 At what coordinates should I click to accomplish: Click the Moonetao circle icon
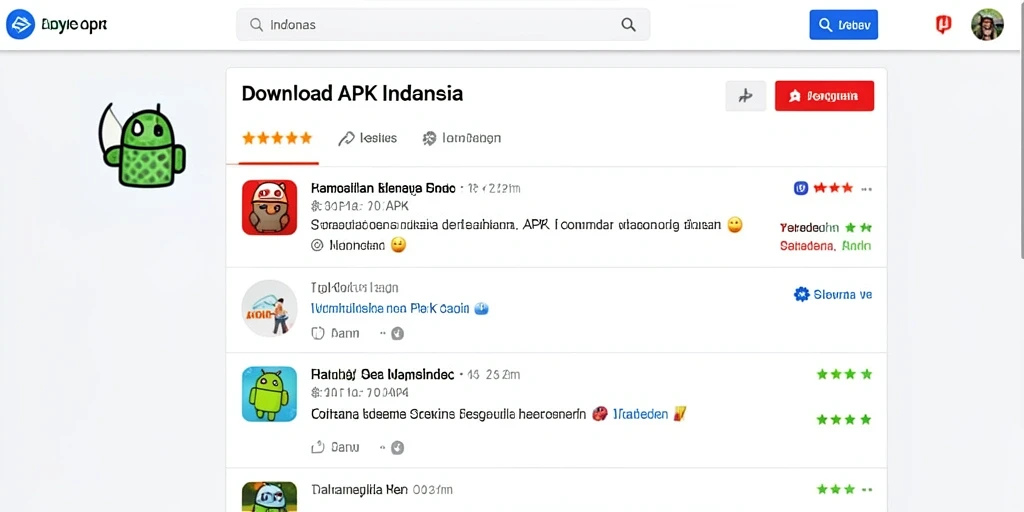click(317, 246)
